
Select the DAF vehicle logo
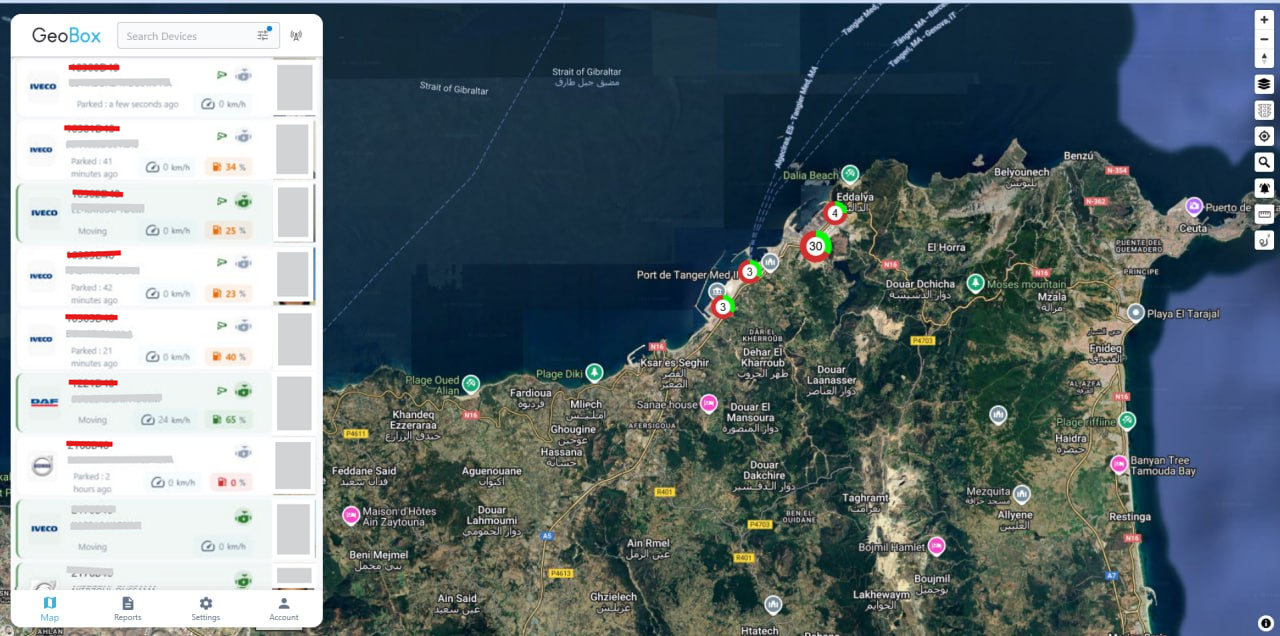pyautogui.click(x=45, y=402)
